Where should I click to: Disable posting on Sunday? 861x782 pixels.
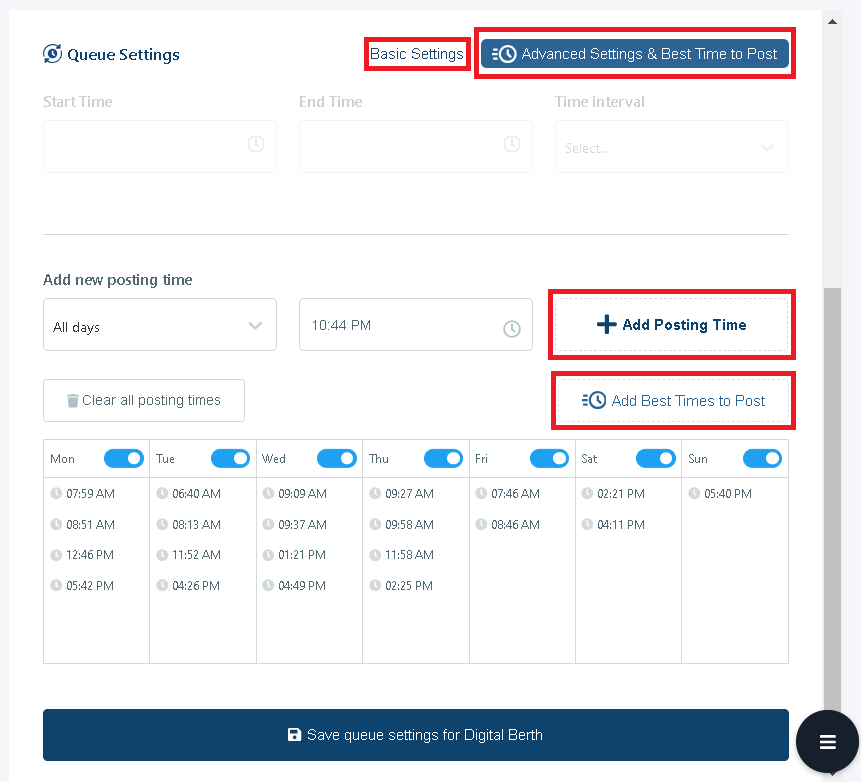coord(762,458)
